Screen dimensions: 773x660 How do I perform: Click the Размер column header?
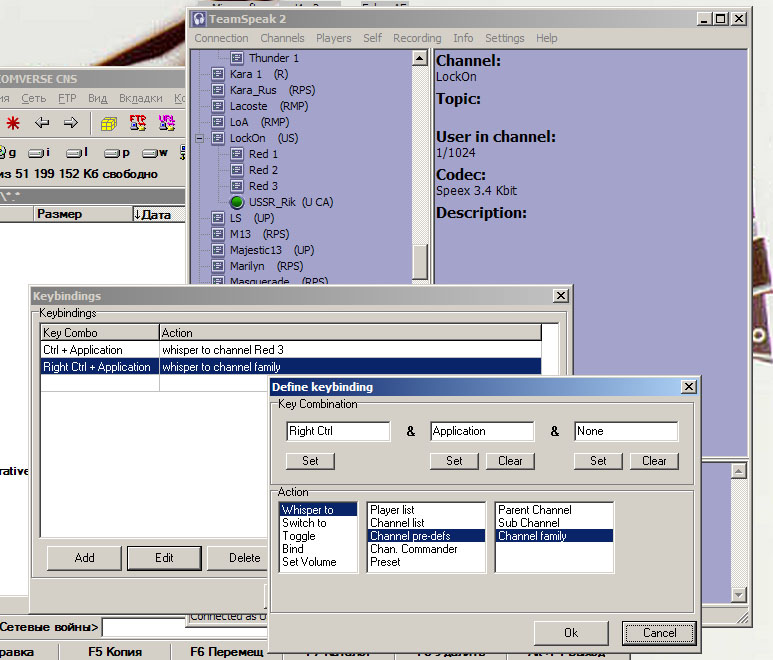[x=84, y=214]
